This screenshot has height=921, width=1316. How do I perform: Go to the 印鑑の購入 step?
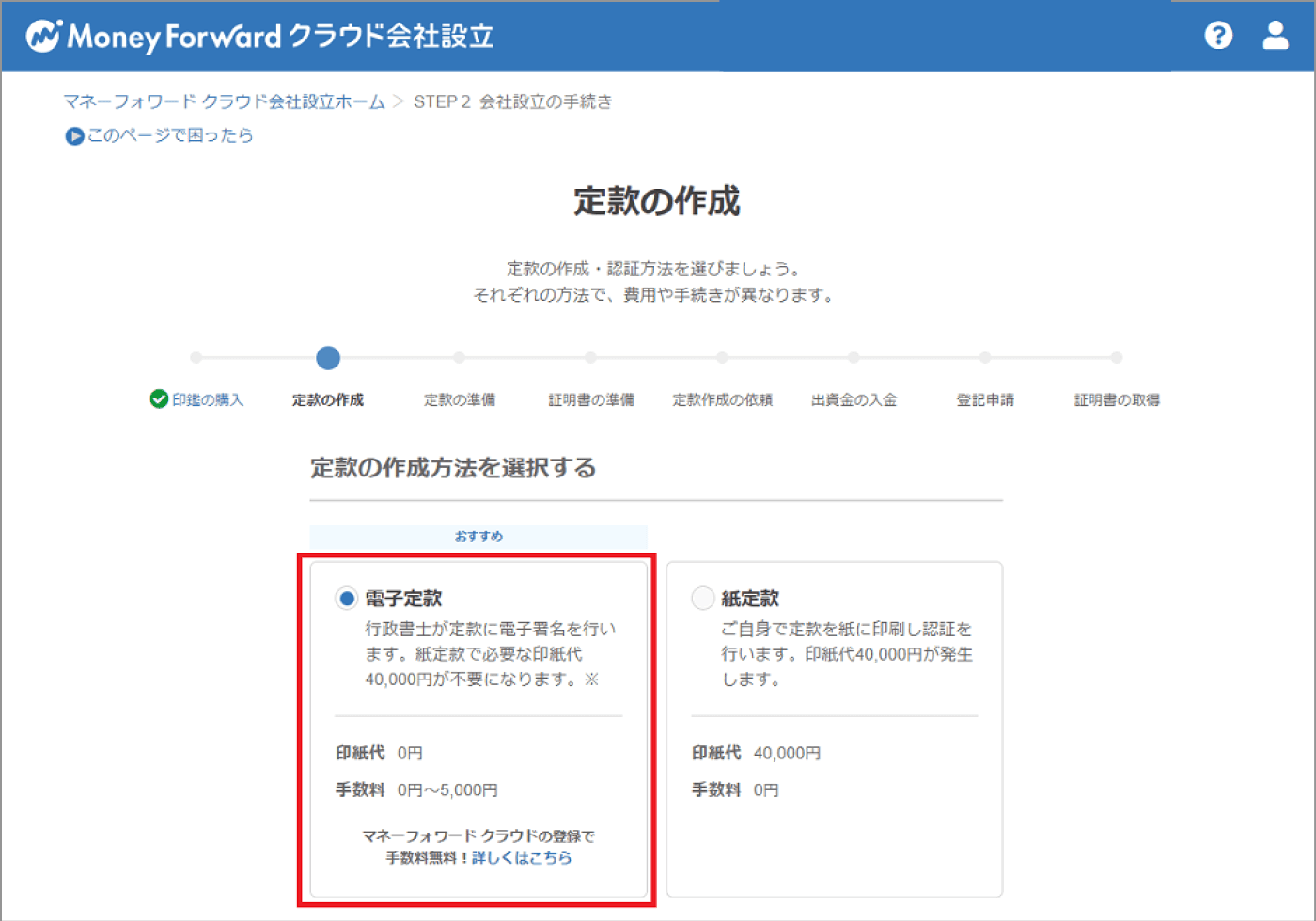208,399
